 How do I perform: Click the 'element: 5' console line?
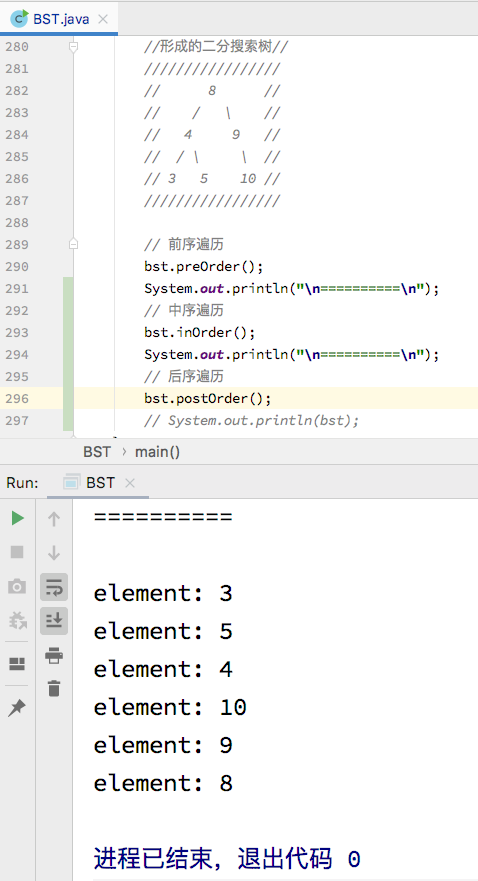click(x=163, y=632)
